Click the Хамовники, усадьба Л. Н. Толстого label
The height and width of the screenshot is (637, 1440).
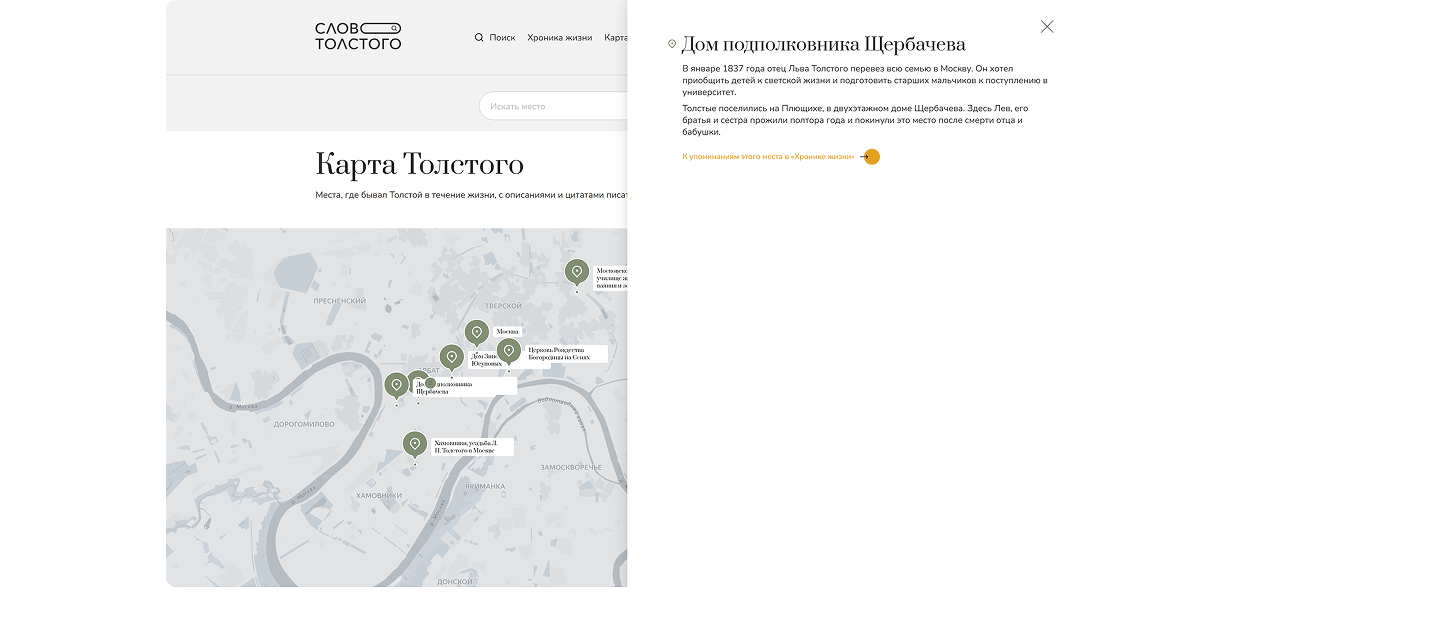pos(472,447)
